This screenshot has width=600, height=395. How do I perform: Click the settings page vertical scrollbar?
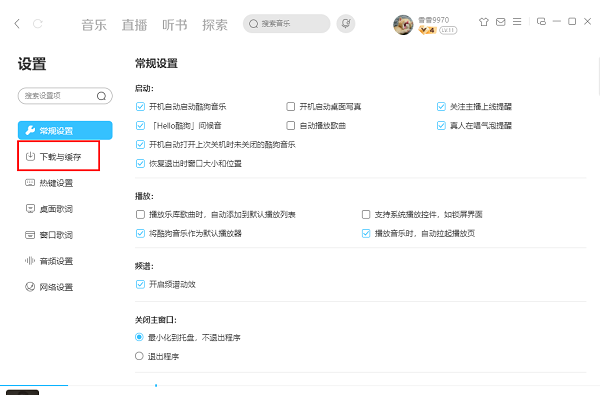point(598,77)
